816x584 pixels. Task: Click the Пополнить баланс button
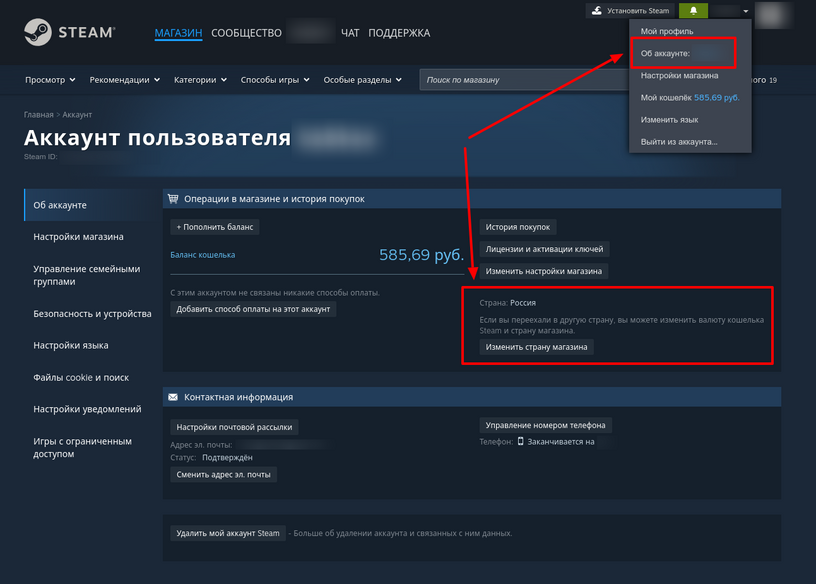(214, 227)
